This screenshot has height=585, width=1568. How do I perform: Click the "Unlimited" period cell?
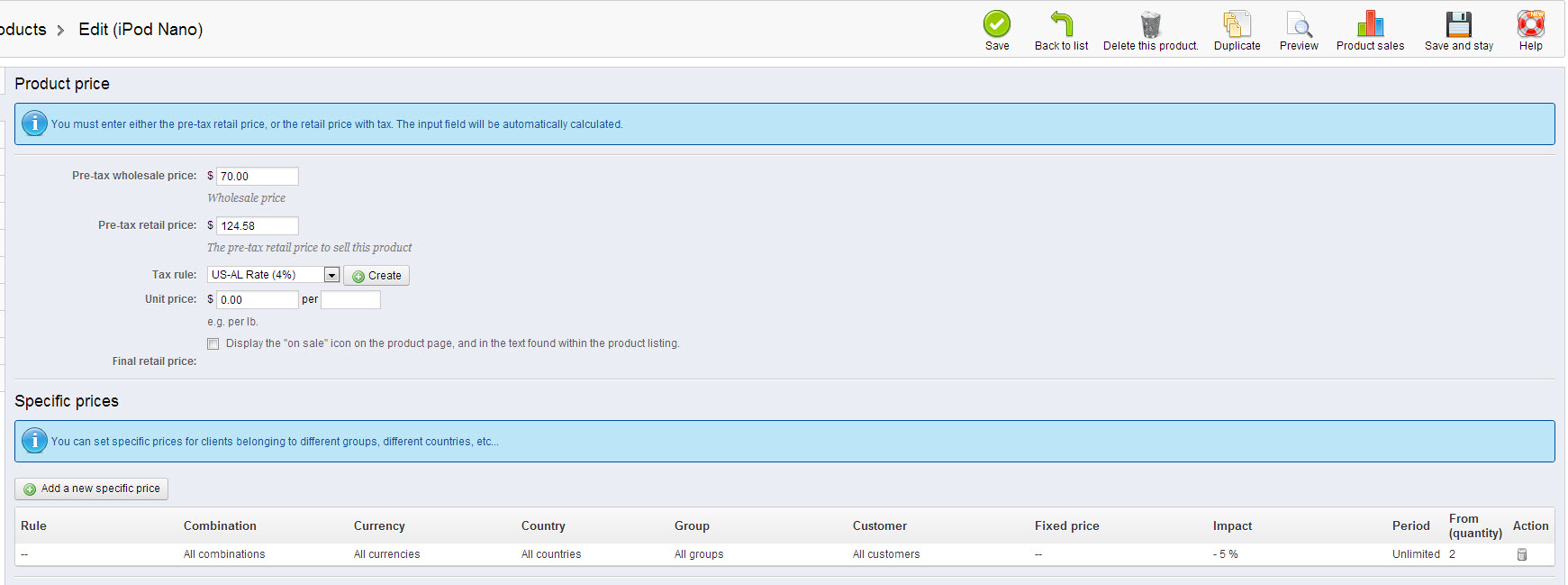[1416, 554]
